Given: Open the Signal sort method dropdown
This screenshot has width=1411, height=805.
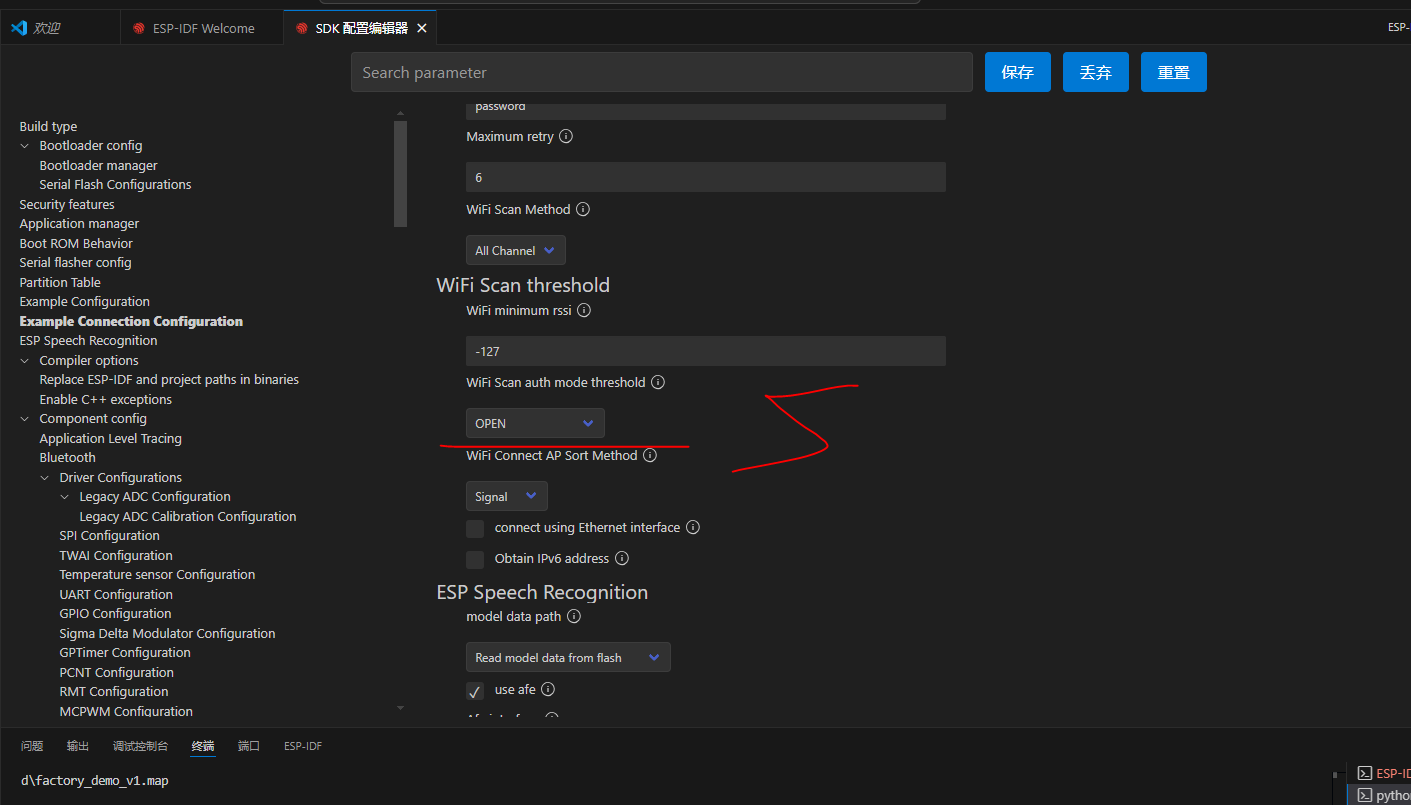Looking at the screenshot, I should click(506, 497).
